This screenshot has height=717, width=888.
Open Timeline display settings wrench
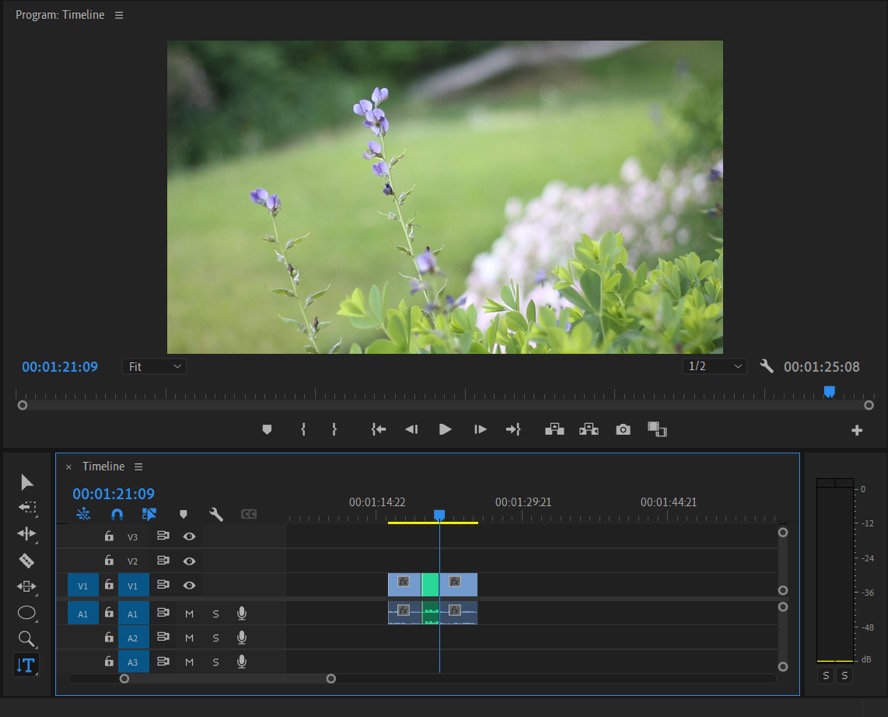216,514
